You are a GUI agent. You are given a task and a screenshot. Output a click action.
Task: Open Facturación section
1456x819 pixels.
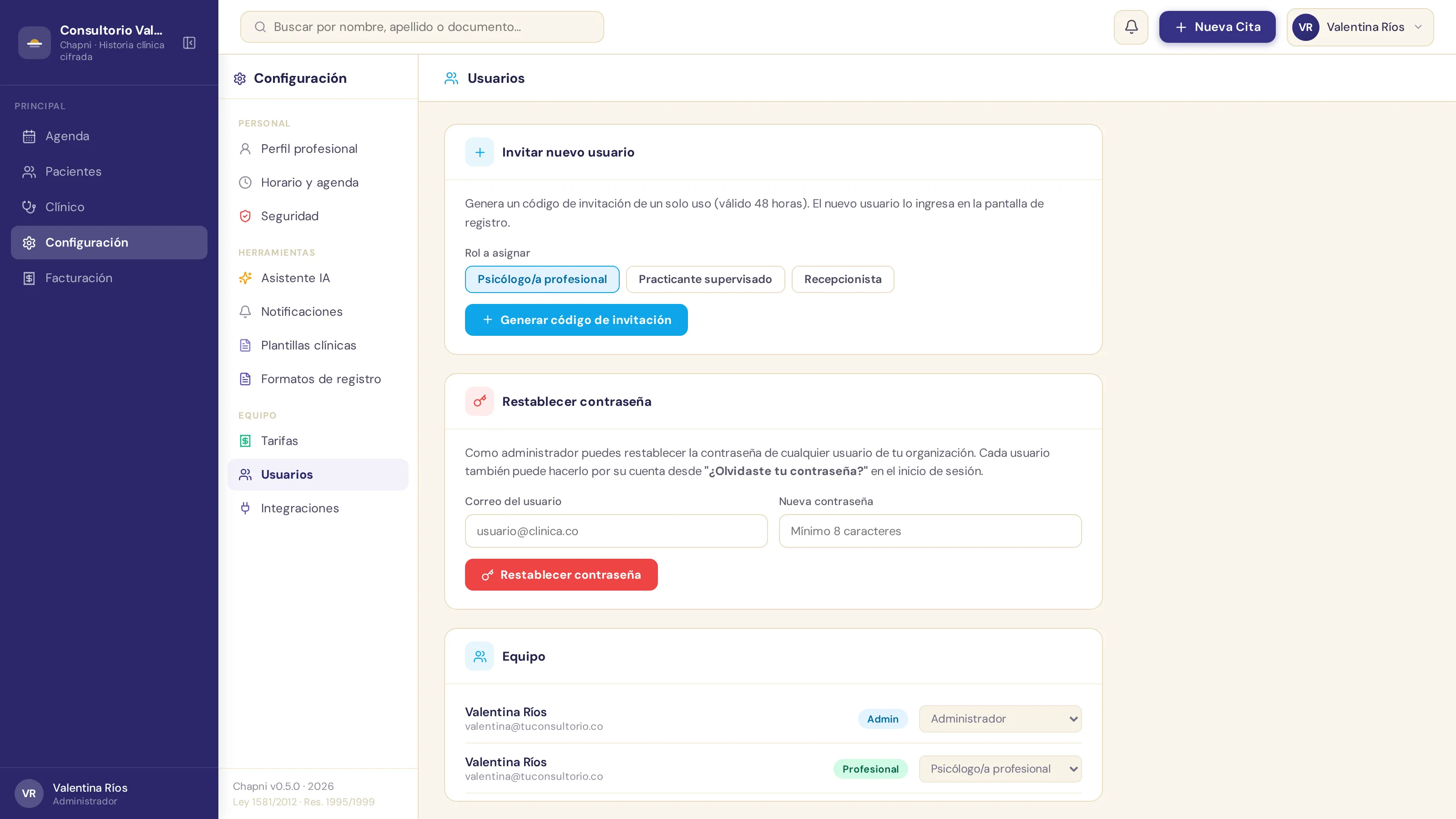[109, 278]
